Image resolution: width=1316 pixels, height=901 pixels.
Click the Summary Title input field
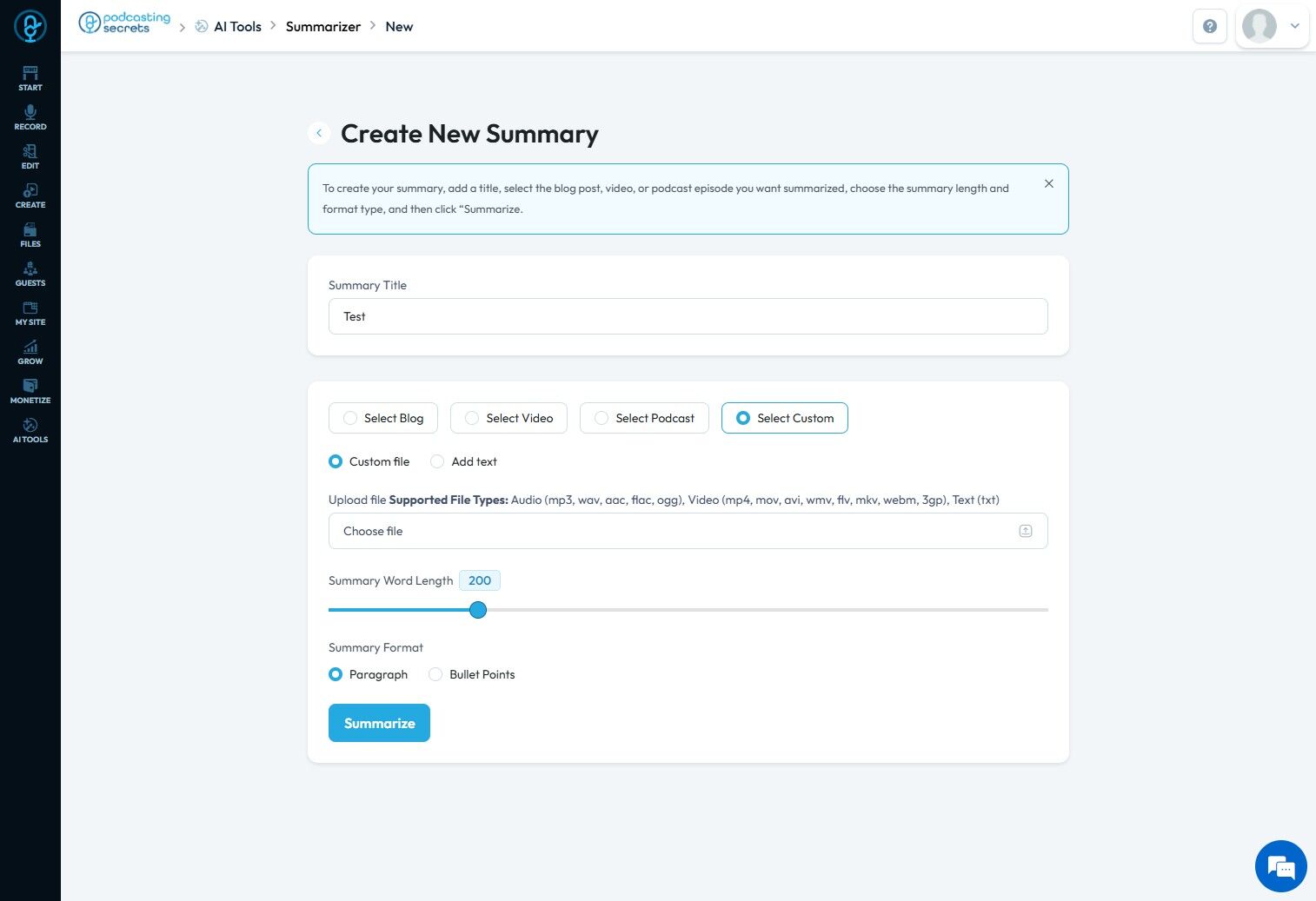click(x=688, y=316)
